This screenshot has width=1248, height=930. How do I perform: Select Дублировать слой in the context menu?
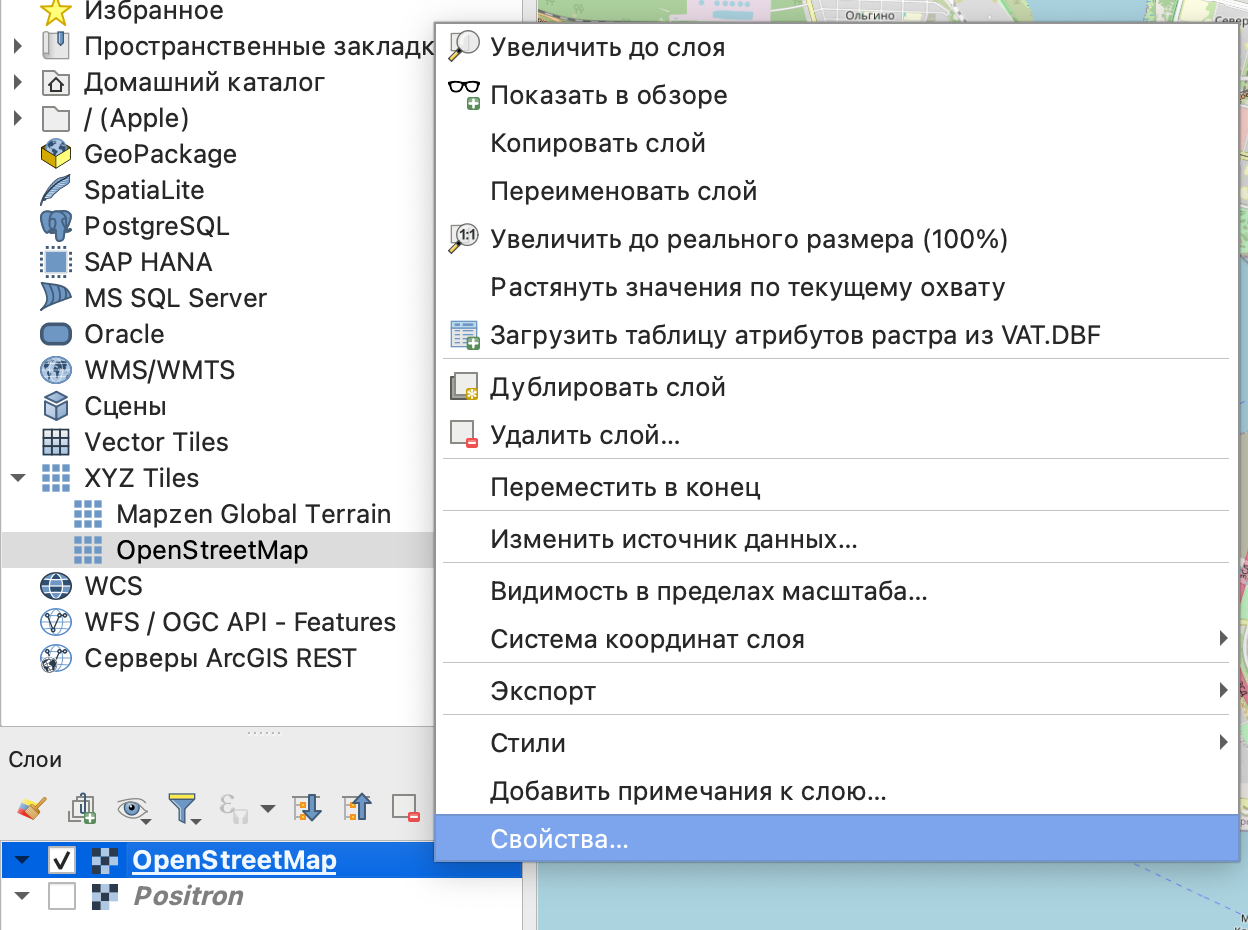(x=607, y=387)
